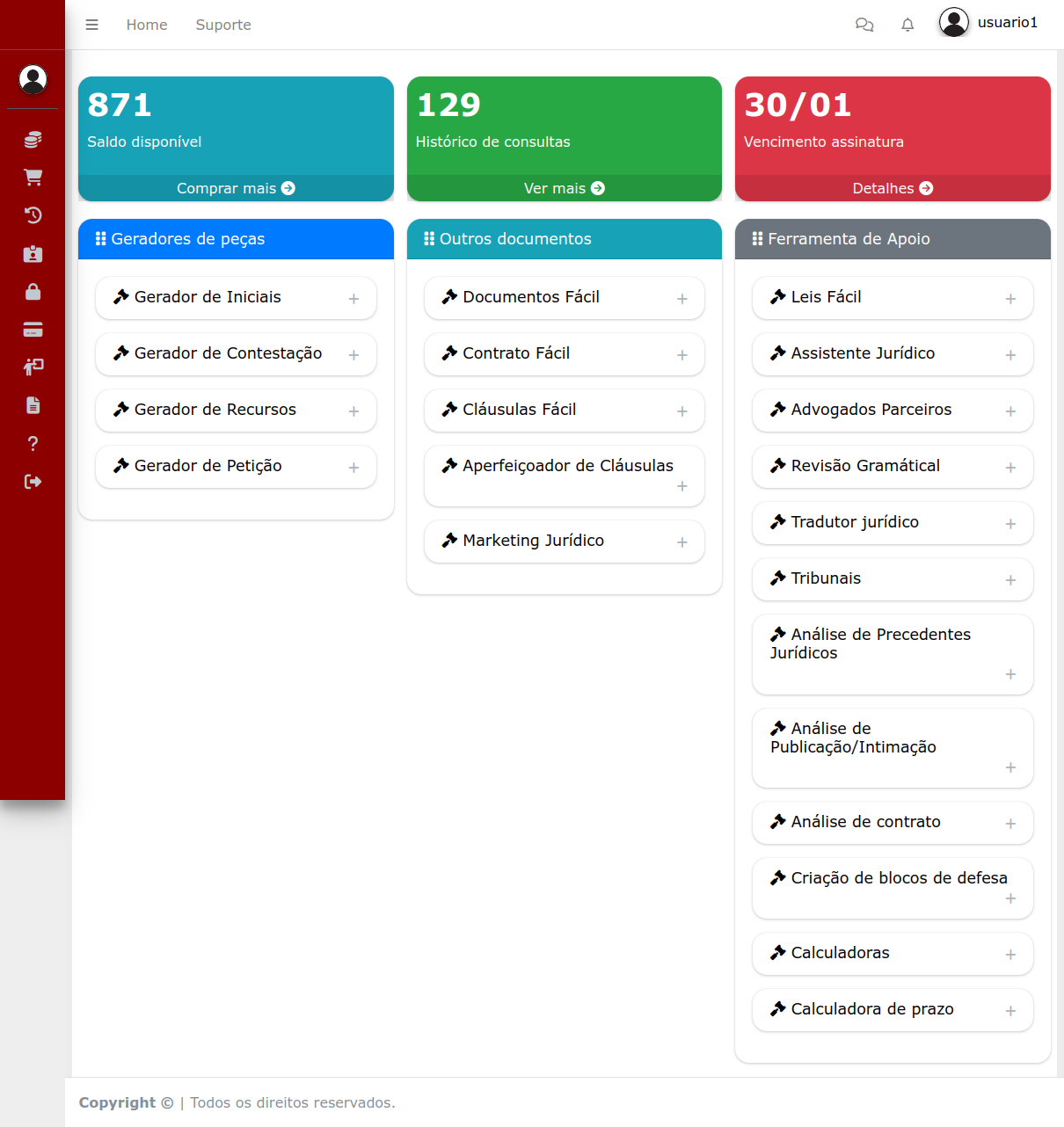The height and width of the screenshot is (1127, 1064).
Task: Select the Geradores de peças panel header
Action: coord(236,239)
